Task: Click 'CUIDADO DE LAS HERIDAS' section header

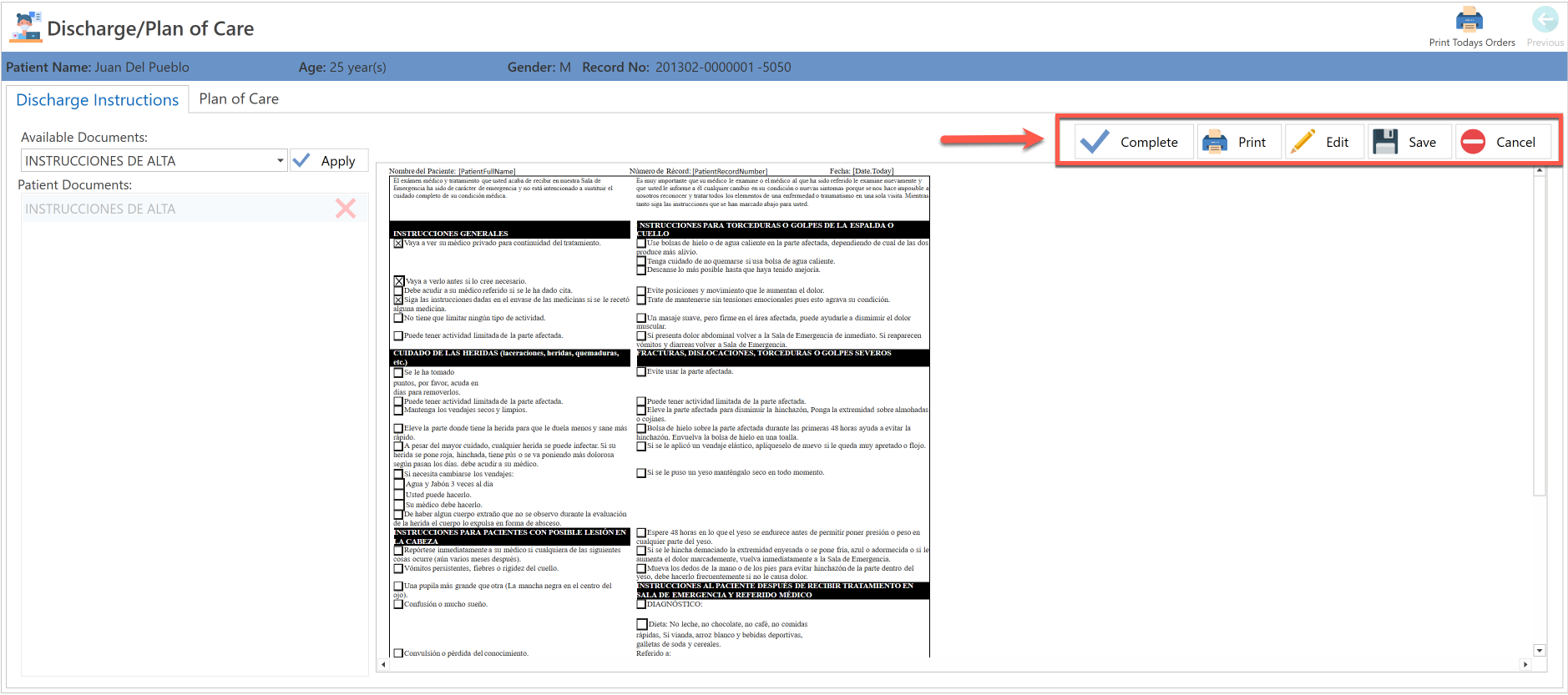Action: 509,358
